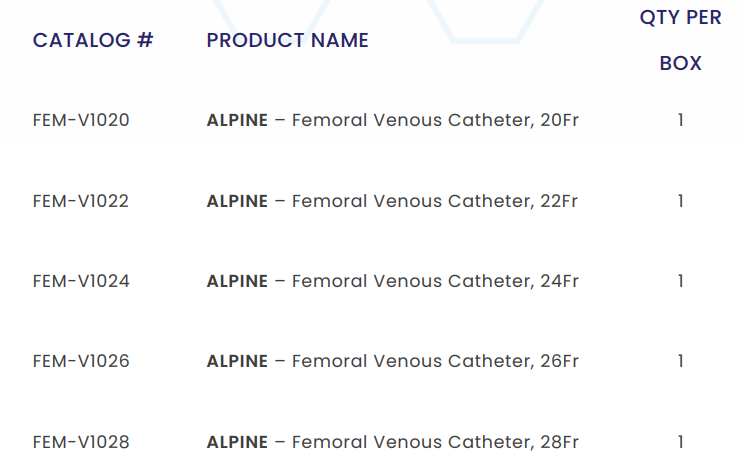
Task: Click quantity value for FEM-V1028 row
Action: click(681, 441)
